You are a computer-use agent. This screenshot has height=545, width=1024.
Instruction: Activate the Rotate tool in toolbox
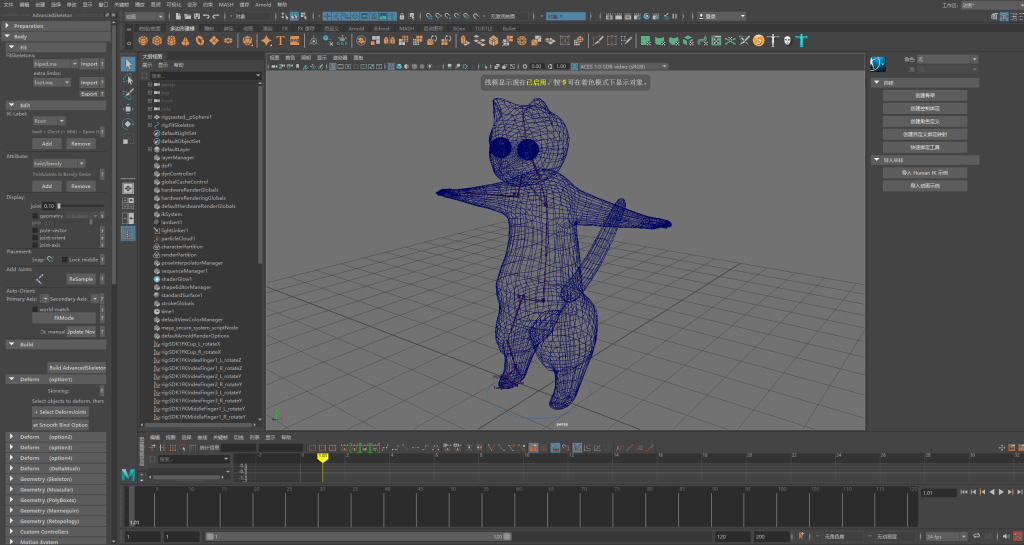tap(128, 124)
